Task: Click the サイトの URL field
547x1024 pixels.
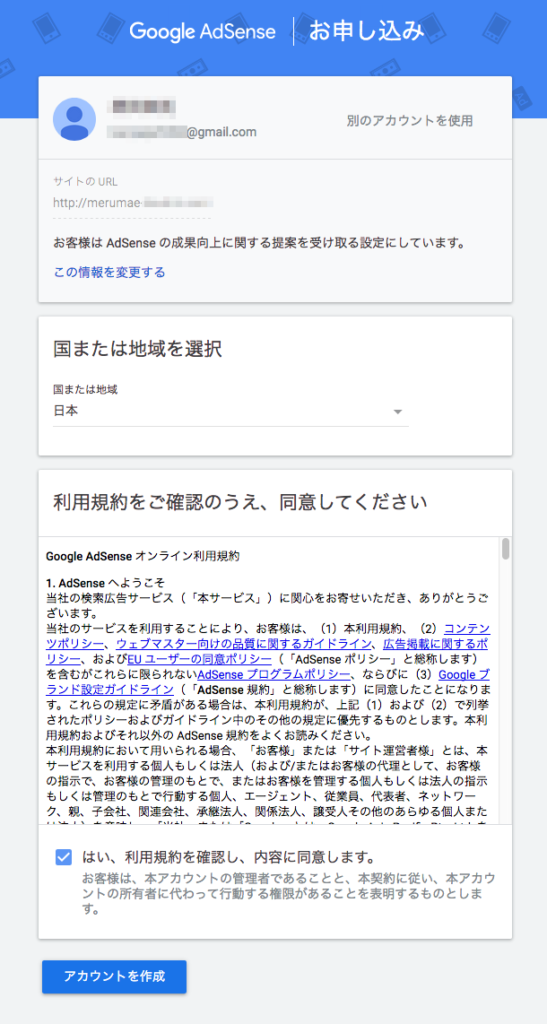Action: coord(132,202)
